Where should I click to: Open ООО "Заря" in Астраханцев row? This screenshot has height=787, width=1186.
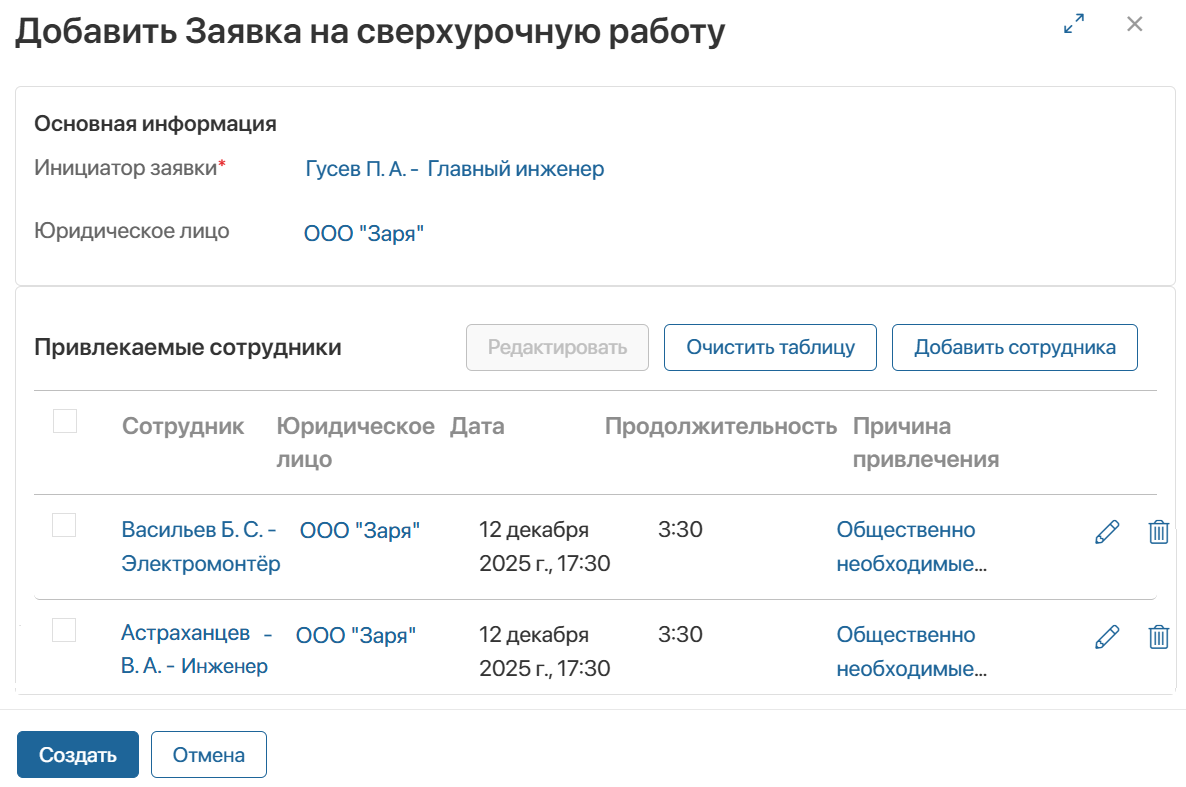(x=355, y=636)
